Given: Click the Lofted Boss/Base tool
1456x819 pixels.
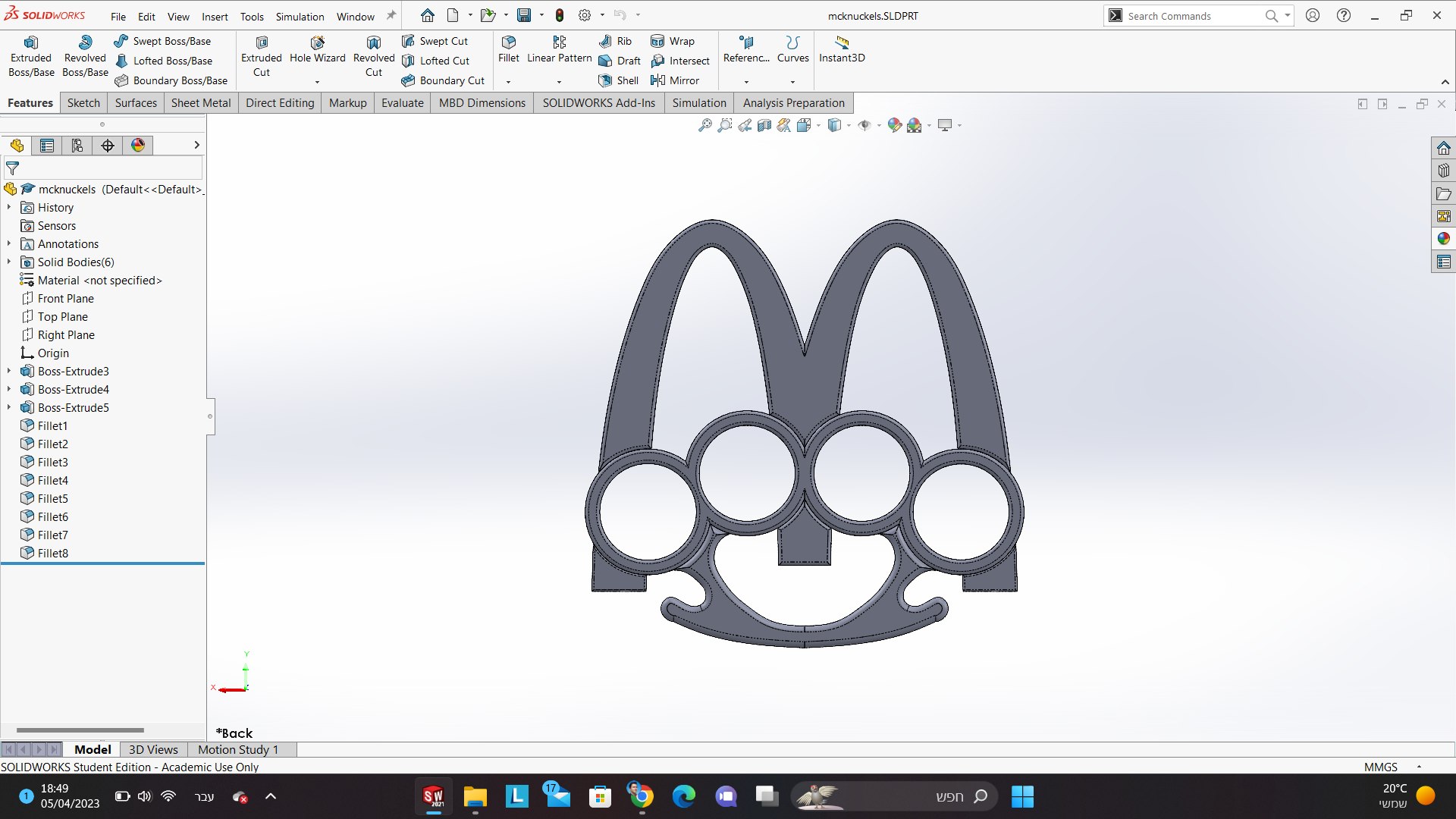Looking at the screenshot, I should (x=163, y=61).
